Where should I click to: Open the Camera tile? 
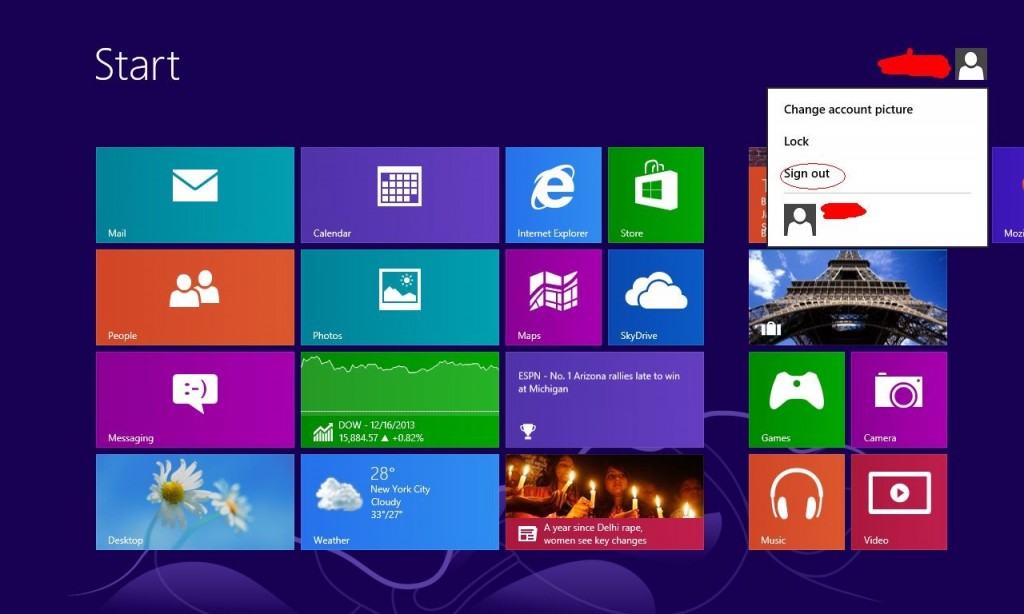(x=899, y=400)
